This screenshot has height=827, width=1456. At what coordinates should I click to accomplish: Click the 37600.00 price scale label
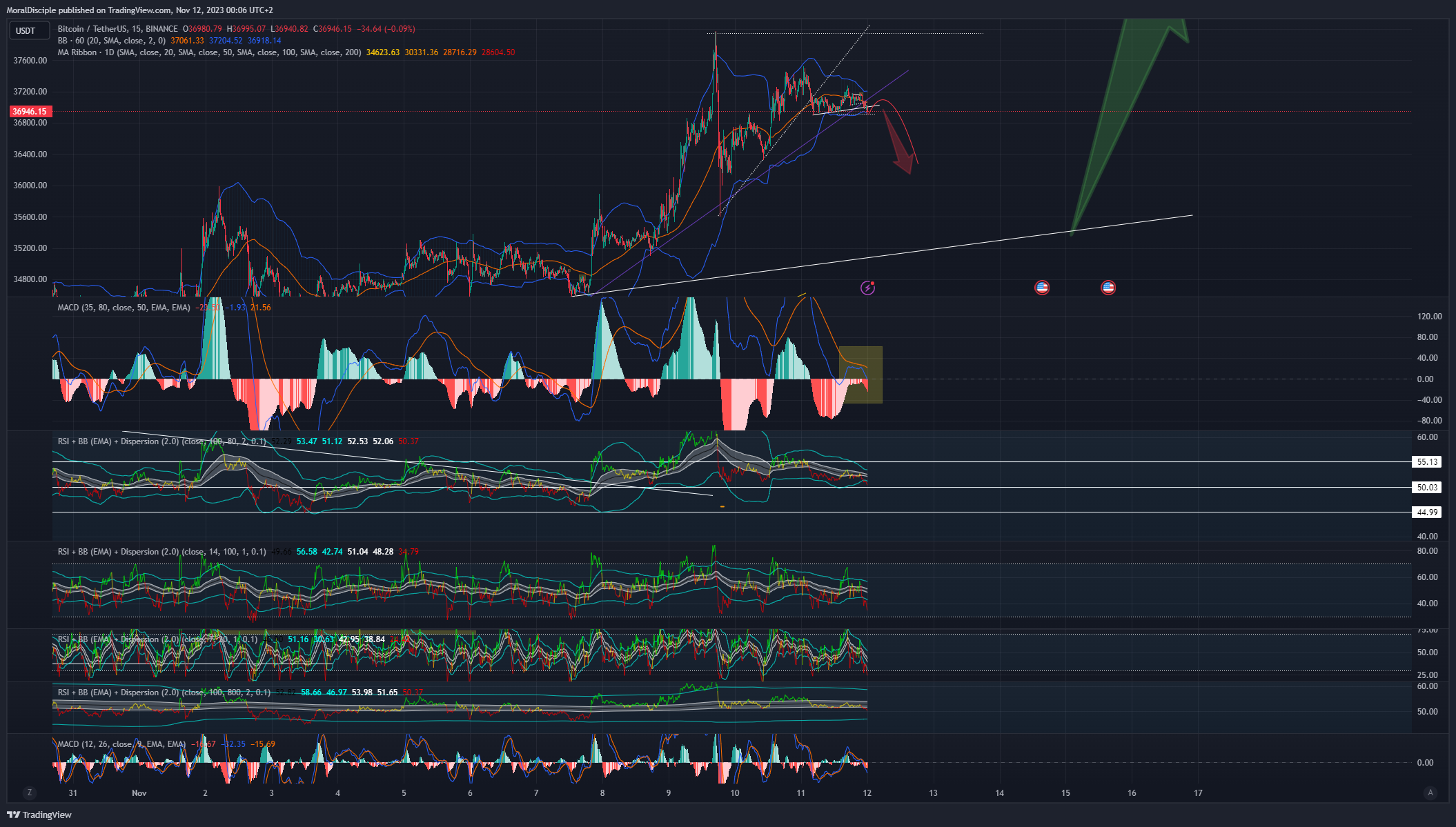(30, 61)
